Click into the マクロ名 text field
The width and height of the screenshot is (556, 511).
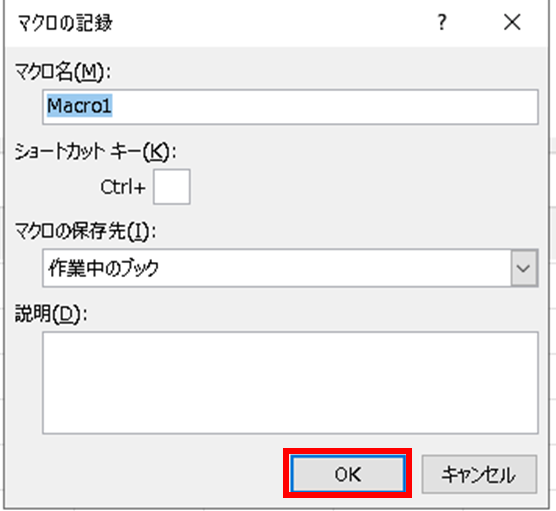(x=290, y=107)
